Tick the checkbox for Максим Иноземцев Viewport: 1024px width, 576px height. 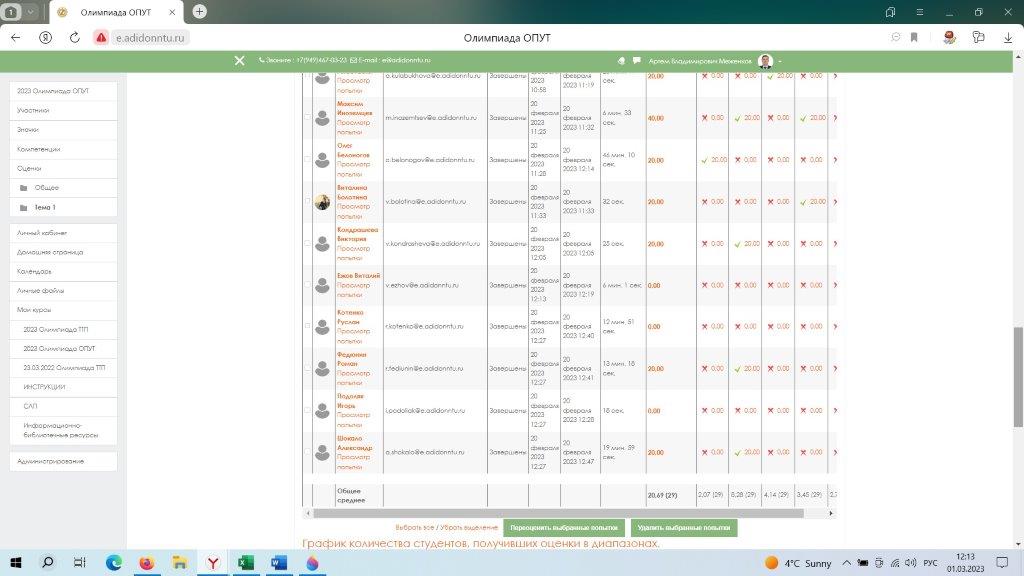click(x=307, y=118)
